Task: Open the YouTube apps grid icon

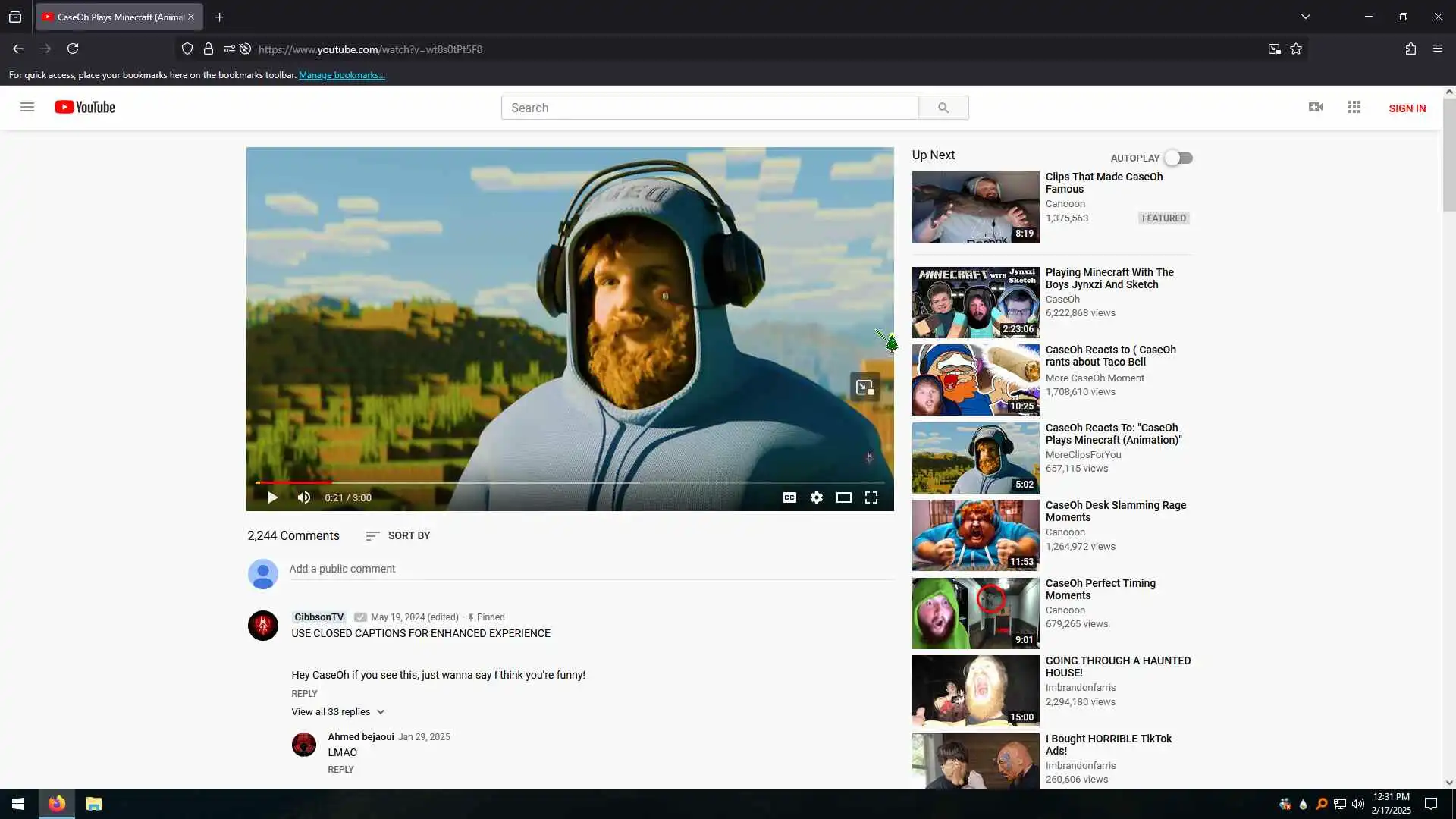Action: 1354,107
